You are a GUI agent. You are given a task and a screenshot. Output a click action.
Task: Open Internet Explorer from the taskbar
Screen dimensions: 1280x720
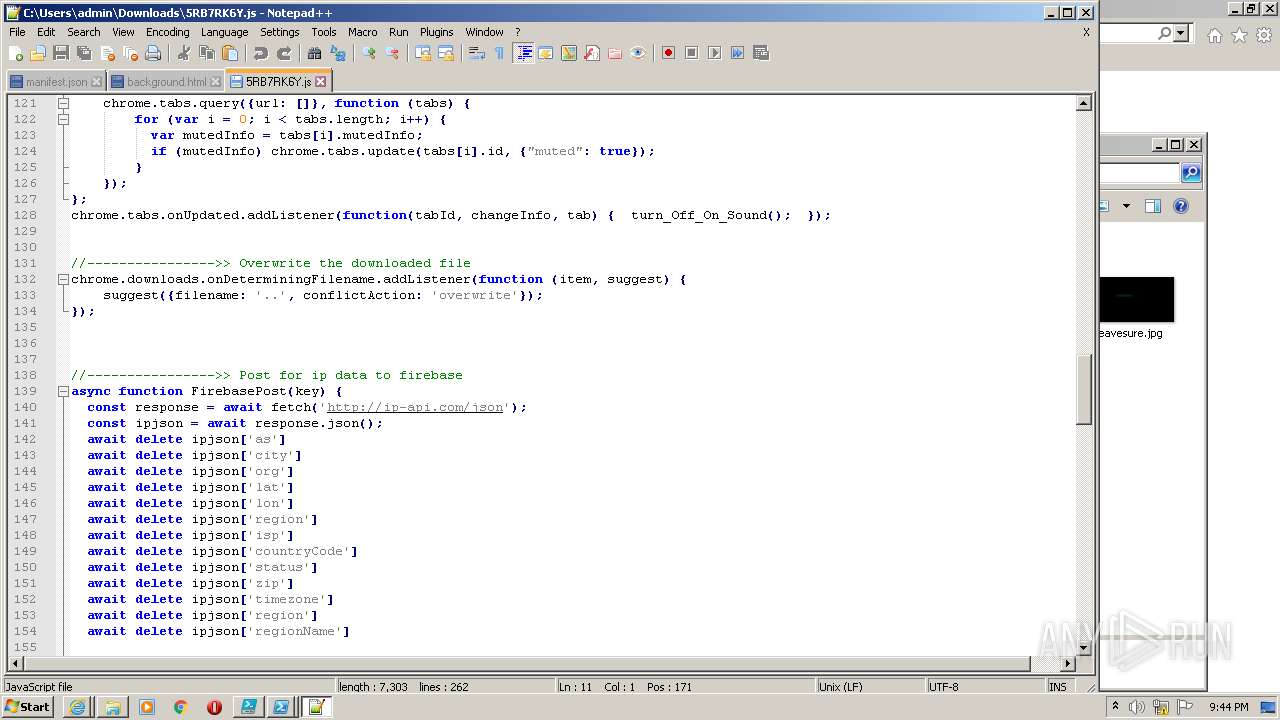(78, 707)
